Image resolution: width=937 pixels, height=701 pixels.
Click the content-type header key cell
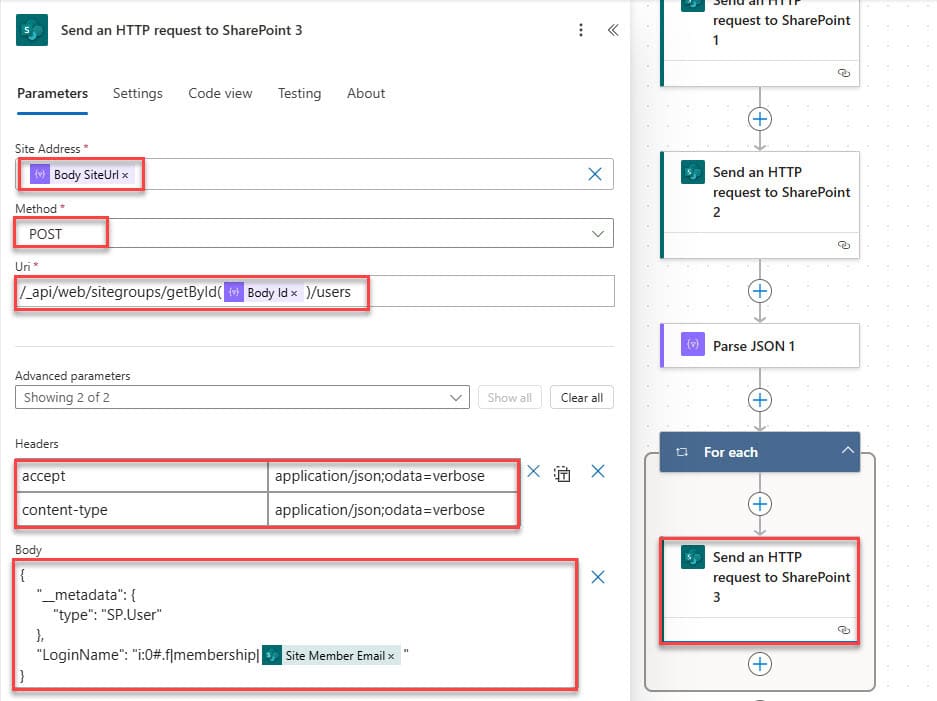(142, 510)
